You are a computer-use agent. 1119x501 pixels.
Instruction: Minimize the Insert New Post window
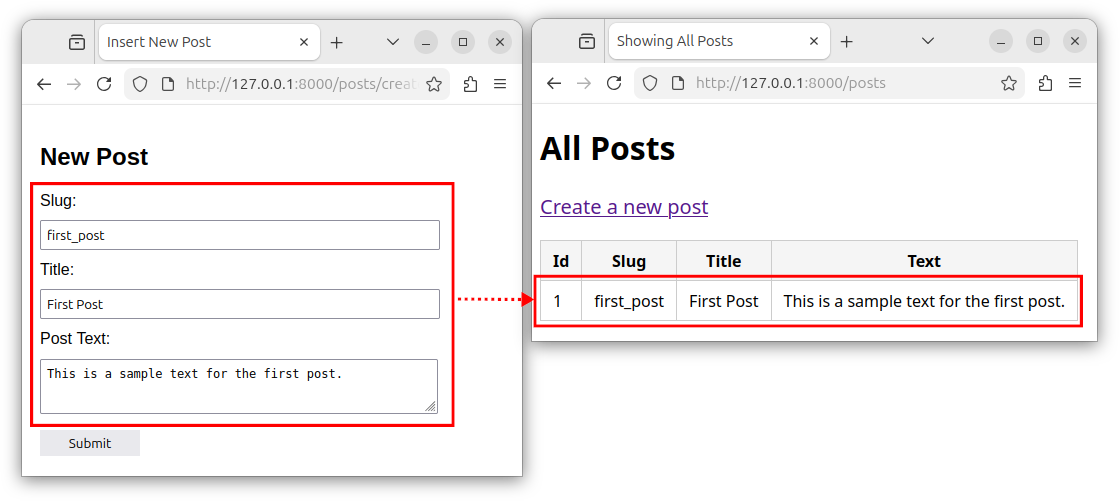pyautogui.click(x=426, y=42)
